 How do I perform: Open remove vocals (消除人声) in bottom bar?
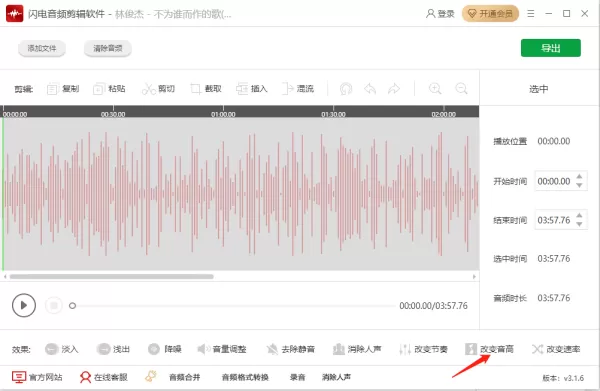pyautogui.click(x=336, y=377)
